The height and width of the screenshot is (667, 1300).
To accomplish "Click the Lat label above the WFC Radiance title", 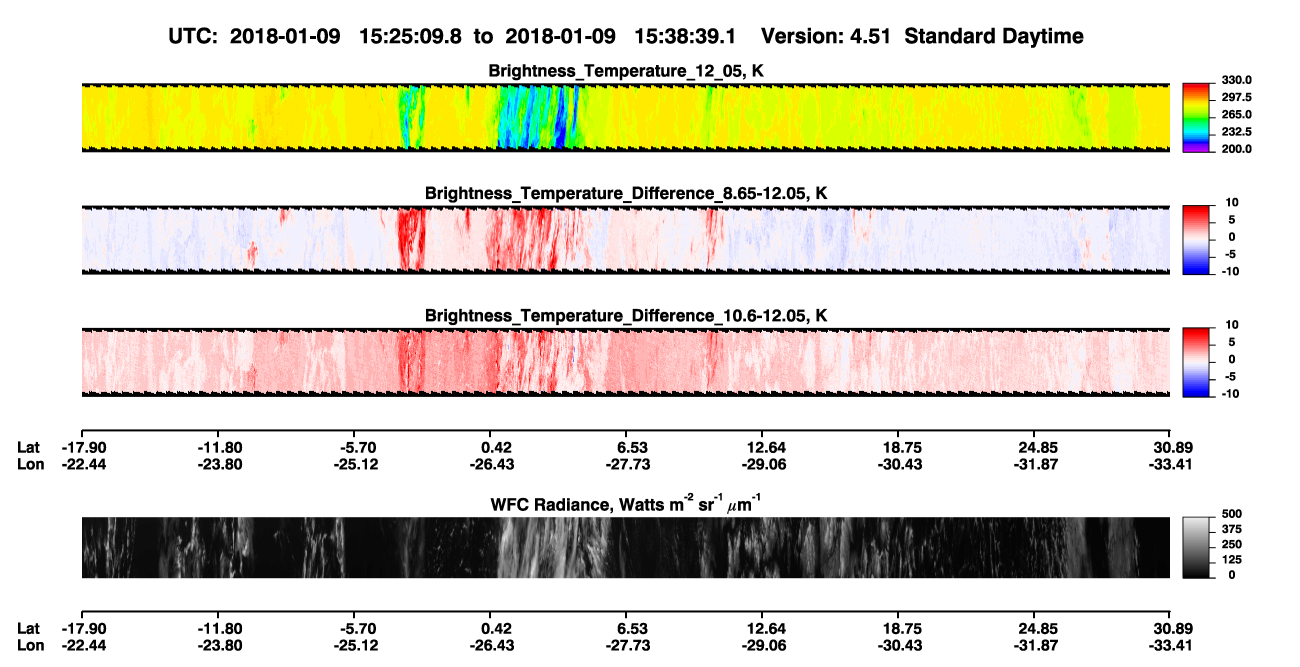I will 29,448.
